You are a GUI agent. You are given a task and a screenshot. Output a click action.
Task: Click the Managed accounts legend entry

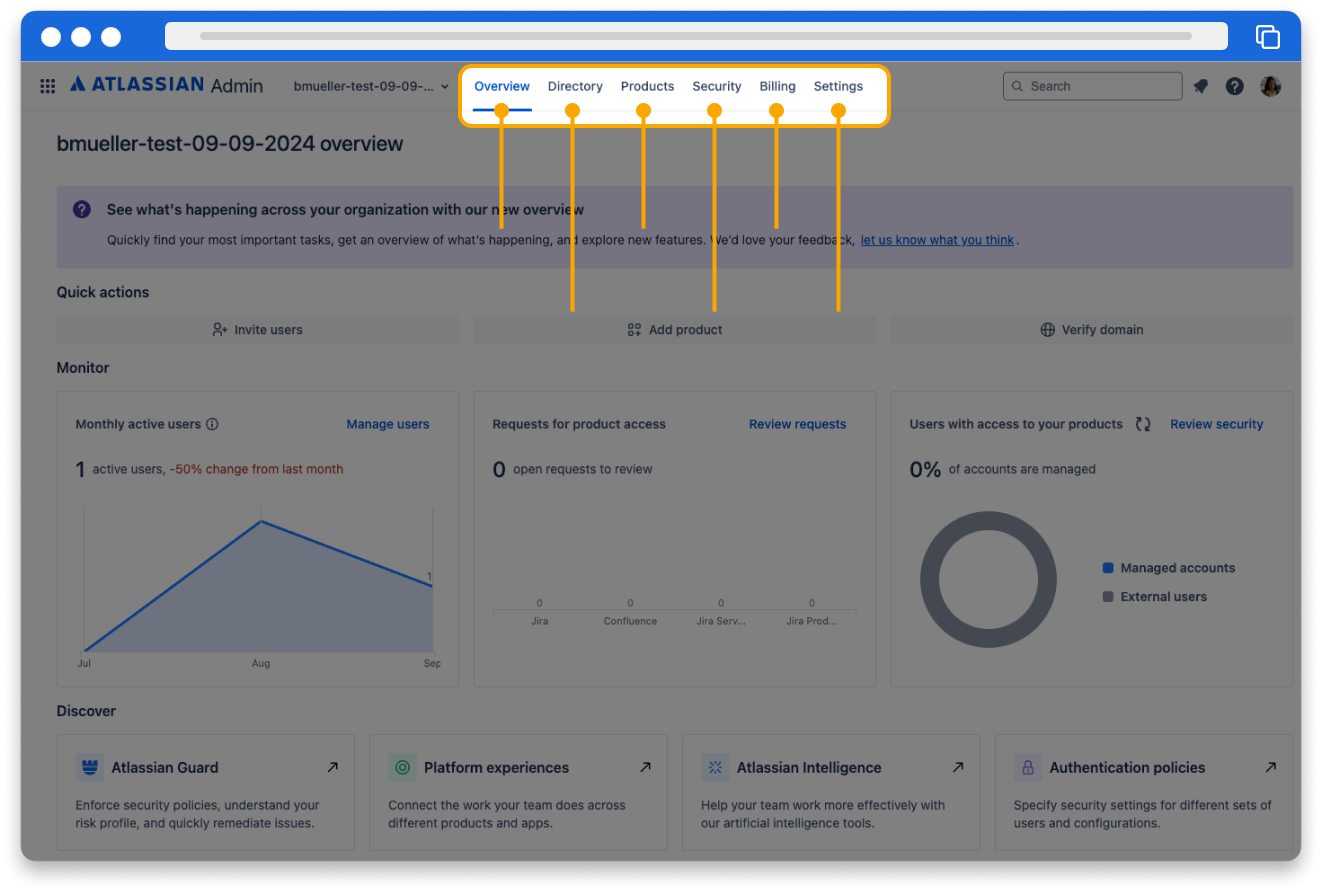(1168, 568)
